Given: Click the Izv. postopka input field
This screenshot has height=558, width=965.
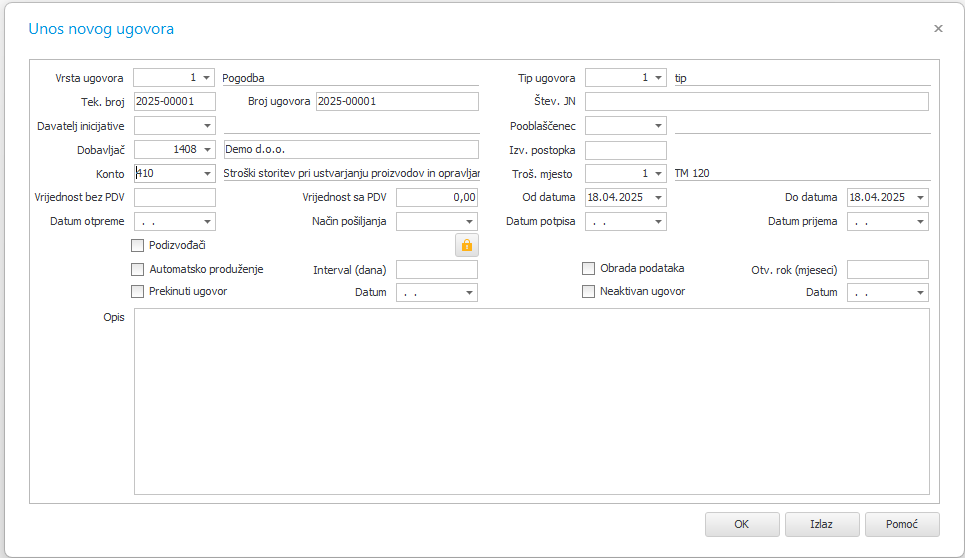Looking at the screenshot, I should [x=625, y=150].
